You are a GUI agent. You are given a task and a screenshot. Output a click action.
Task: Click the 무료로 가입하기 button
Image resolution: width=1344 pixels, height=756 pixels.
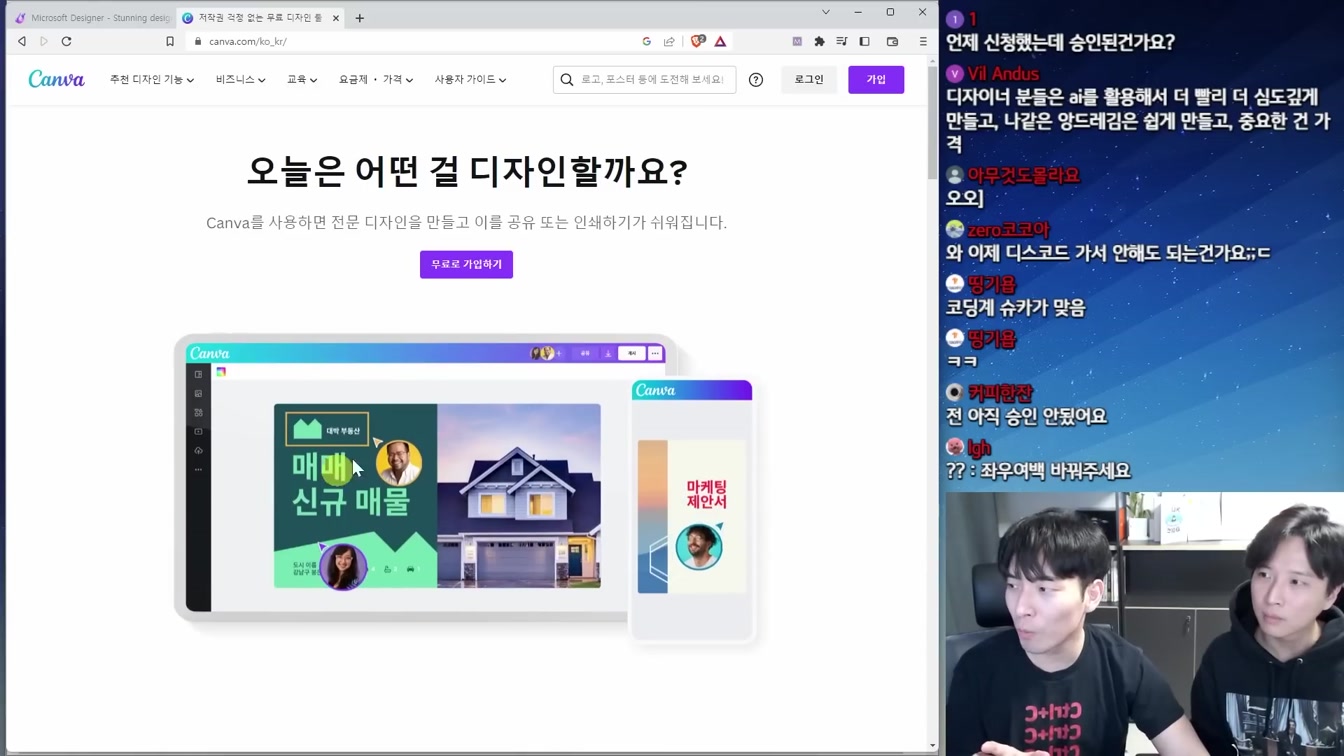pyautogui.click(x=466, y=264)
